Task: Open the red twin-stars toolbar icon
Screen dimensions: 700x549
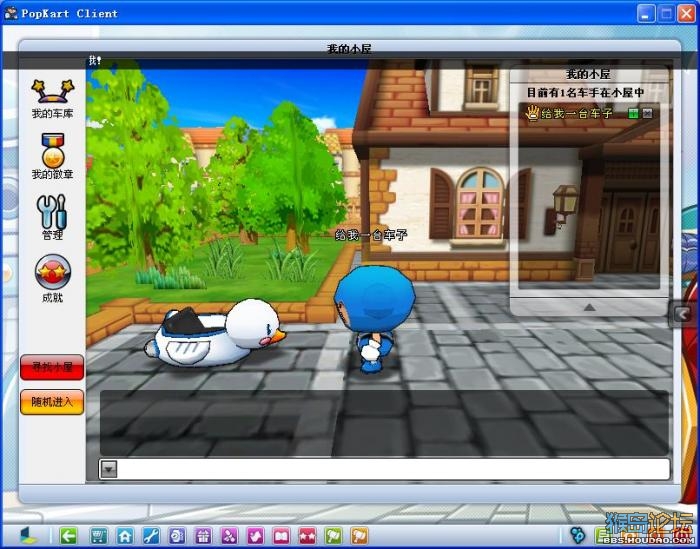Action: [307, 535]
